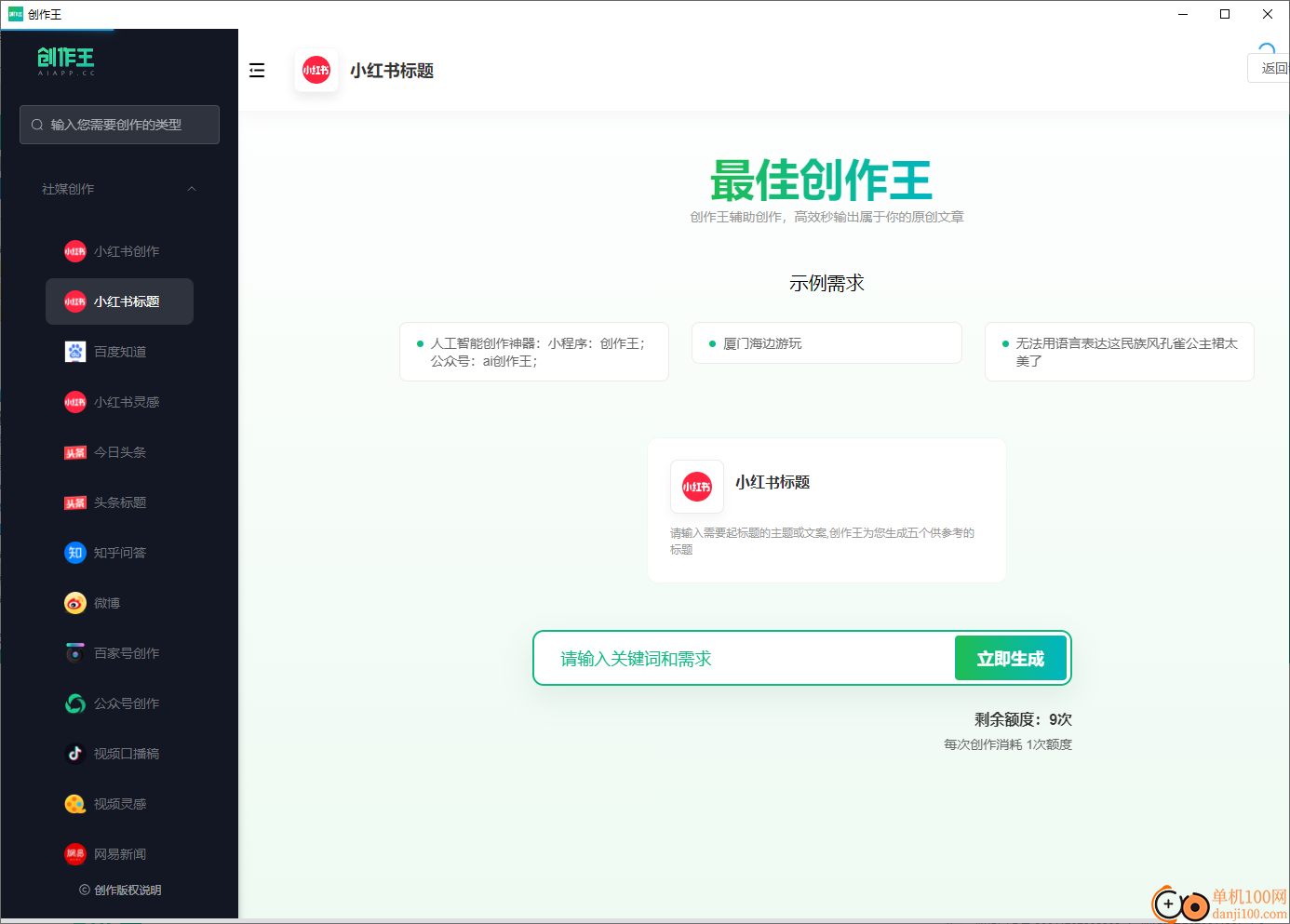Click the search magnifier icon in sidebar
Image resolution: width=1290 pixels, height=924 pixels.
point(37,125)
